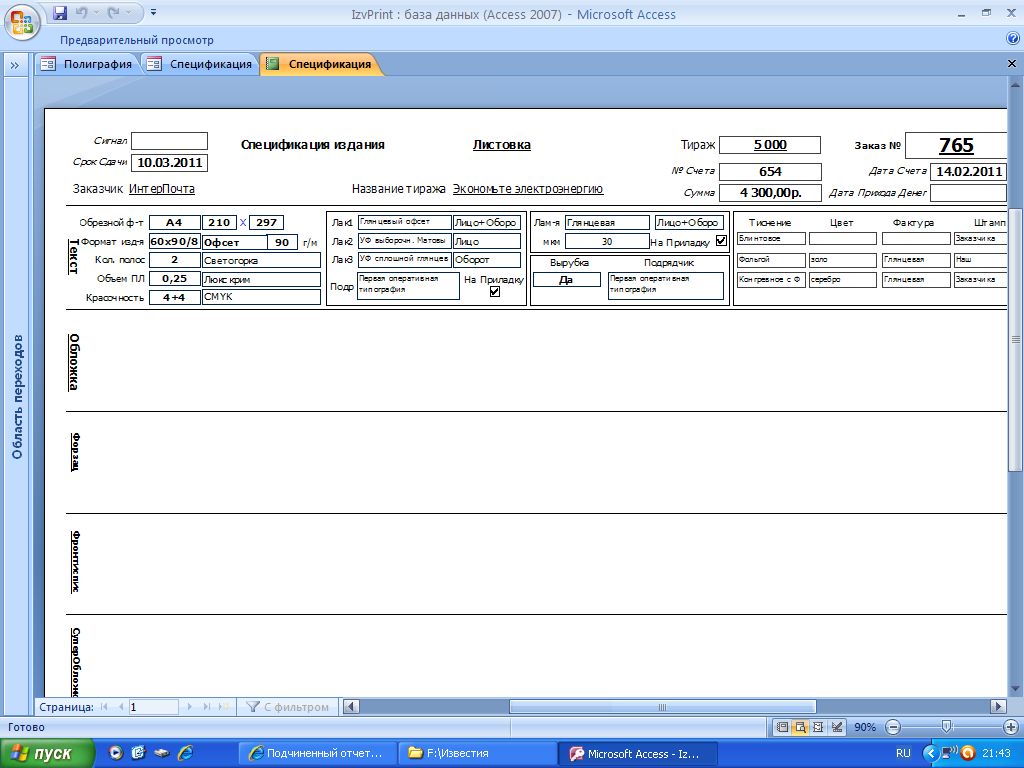Click the page number input field
The height and width of the screenshot is (768, 1024).
click(x=153, y=707)
